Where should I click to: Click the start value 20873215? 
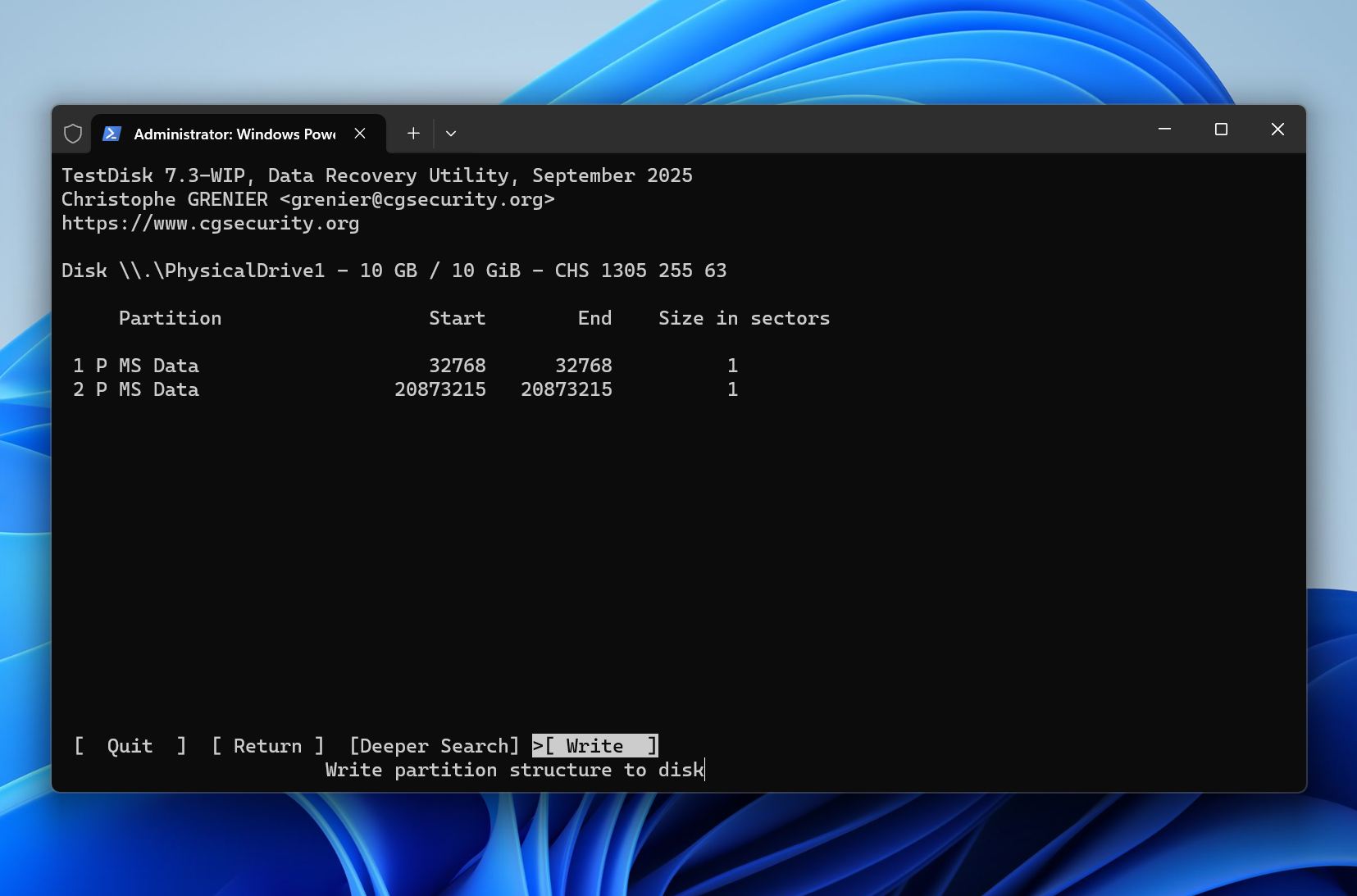coord(440,389)
